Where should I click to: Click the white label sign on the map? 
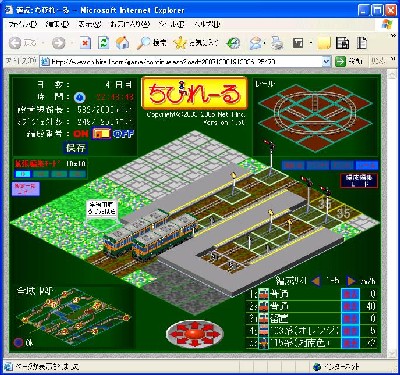click(x=102, y=208)
